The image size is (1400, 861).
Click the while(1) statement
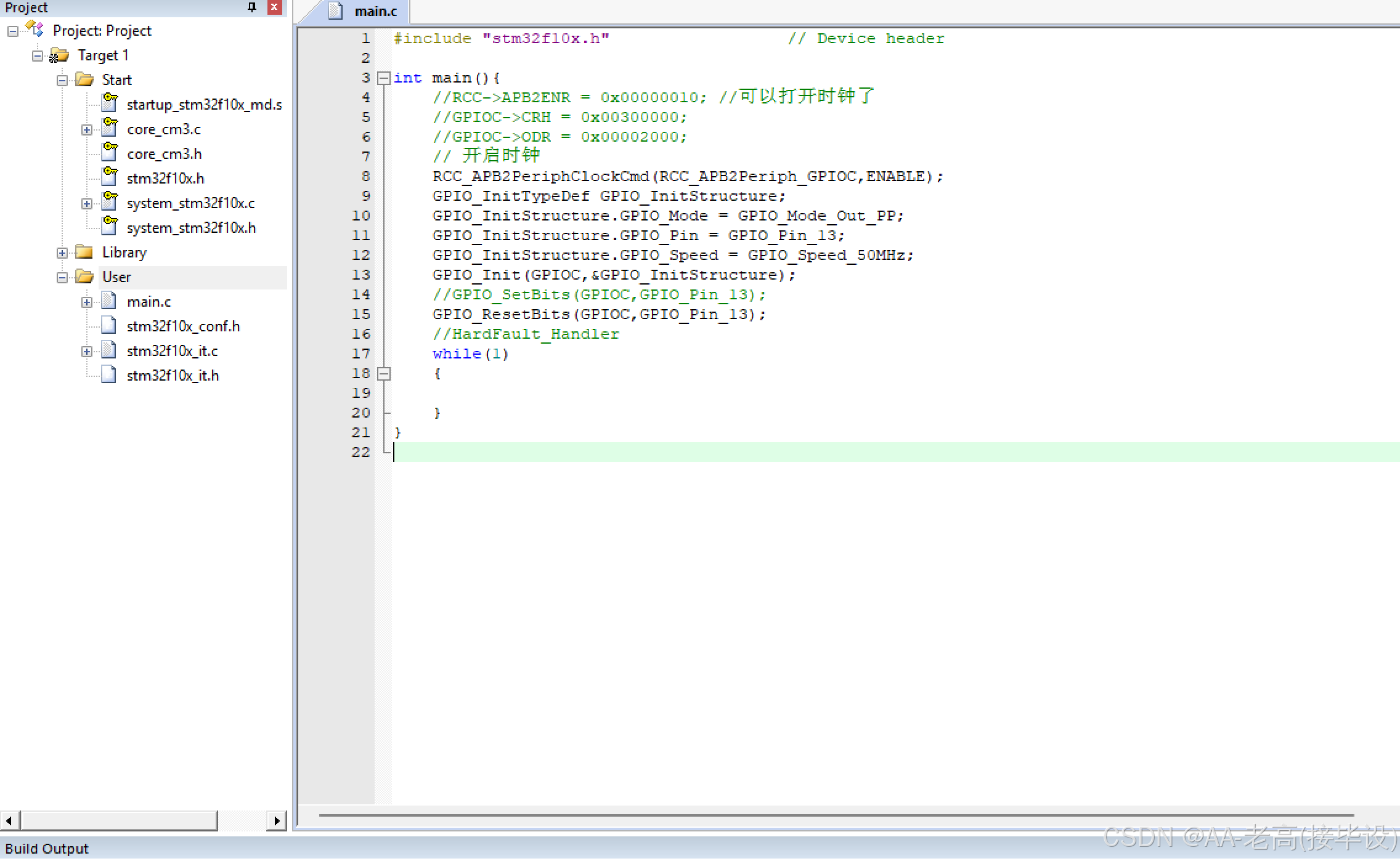click(470, 354)
